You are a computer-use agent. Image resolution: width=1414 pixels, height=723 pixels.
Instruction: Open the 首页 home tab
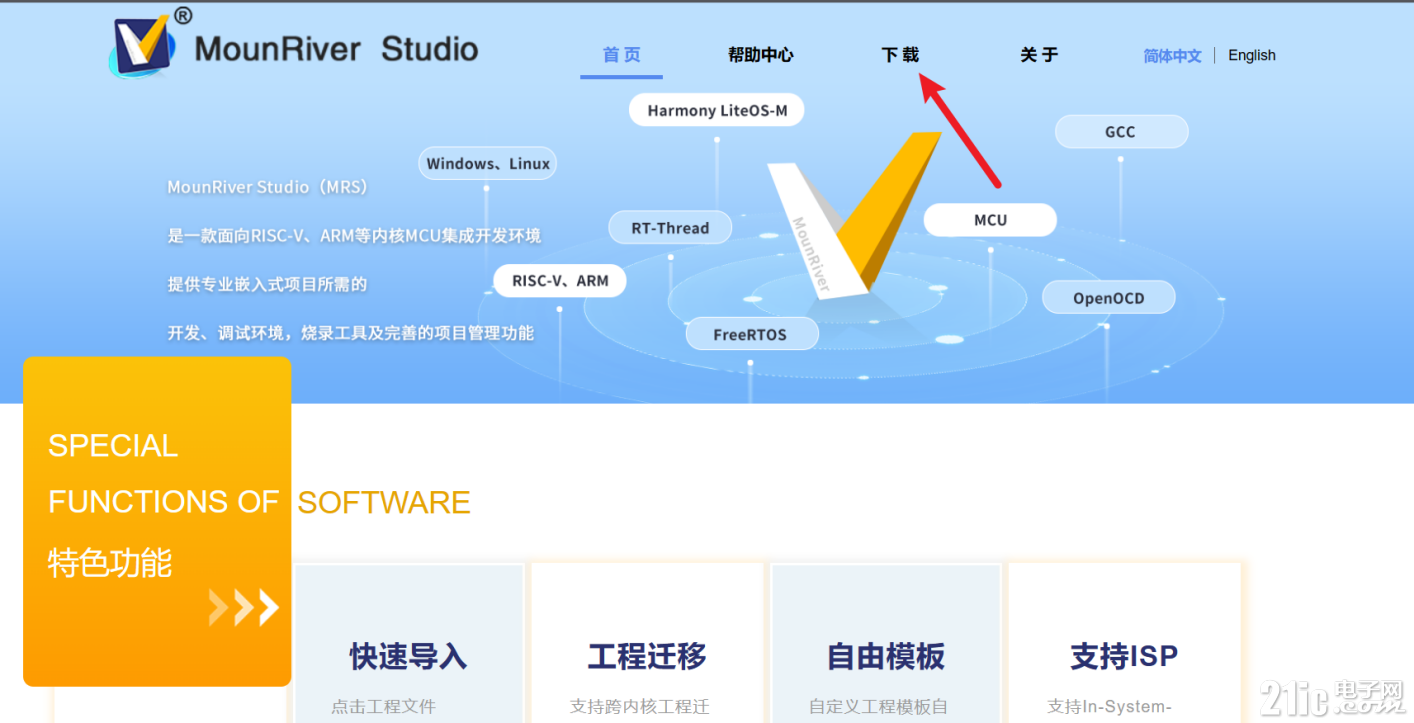[621, 55]
